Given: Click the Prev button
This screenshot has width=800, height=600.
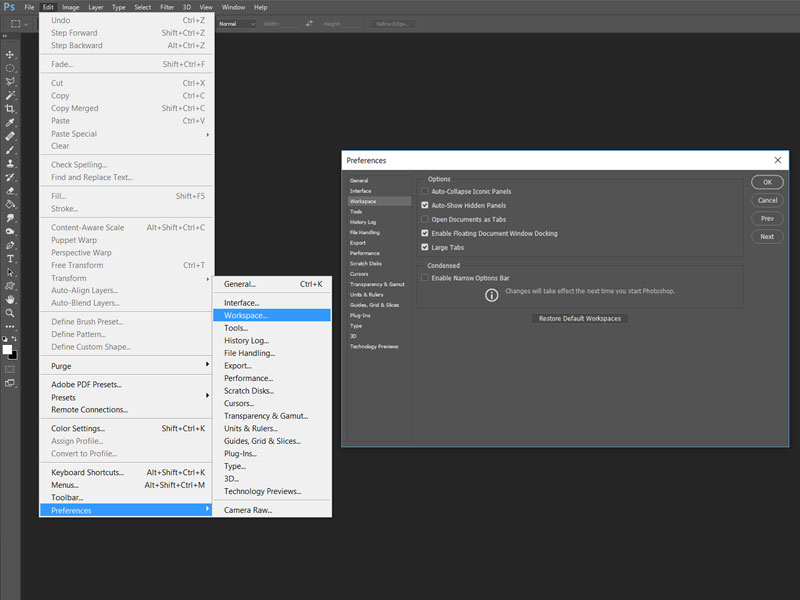Looking at the screenshot, I should (767, 218).
